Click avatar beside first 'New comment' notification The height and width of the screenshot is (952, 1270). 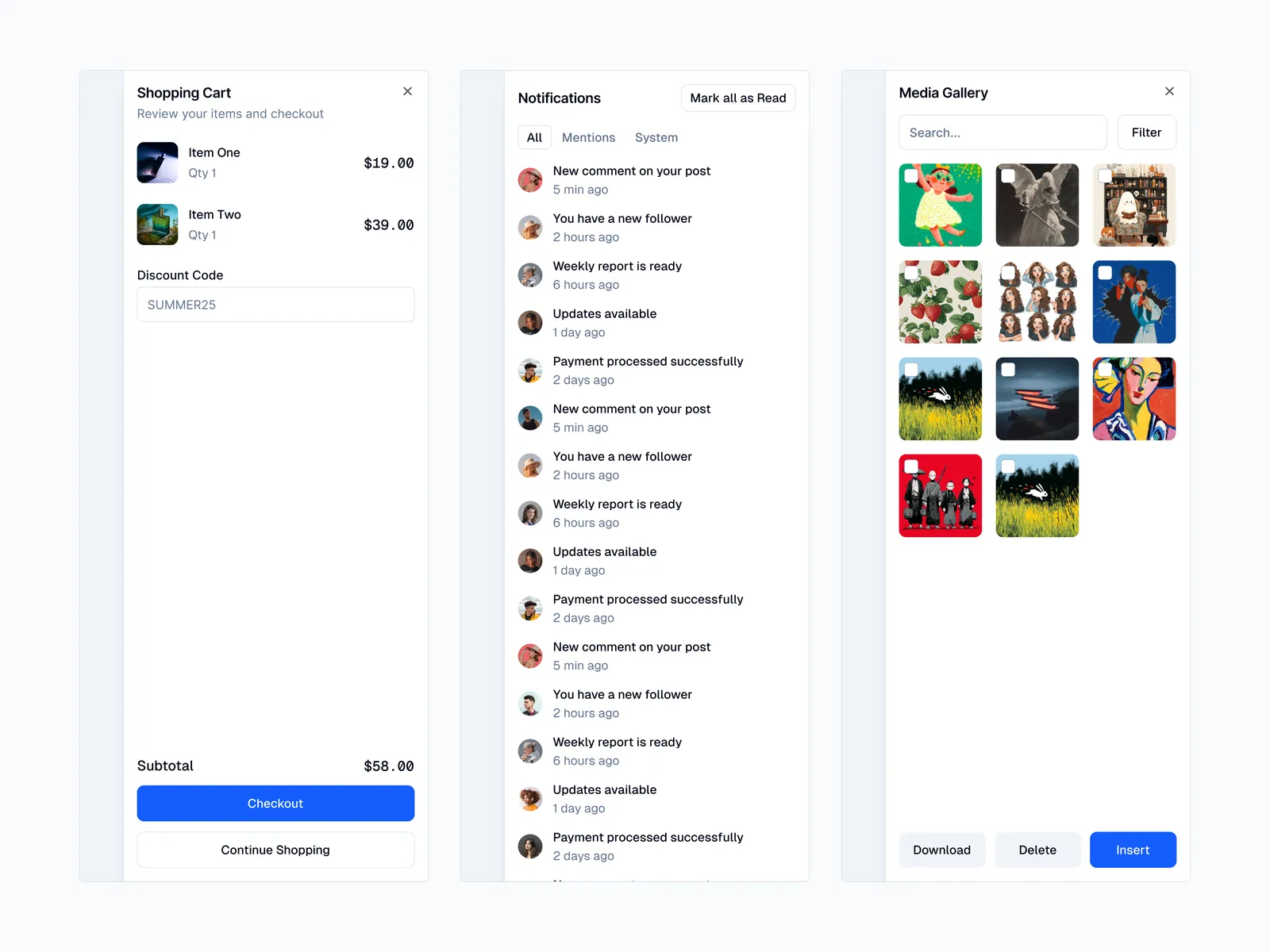530,180
